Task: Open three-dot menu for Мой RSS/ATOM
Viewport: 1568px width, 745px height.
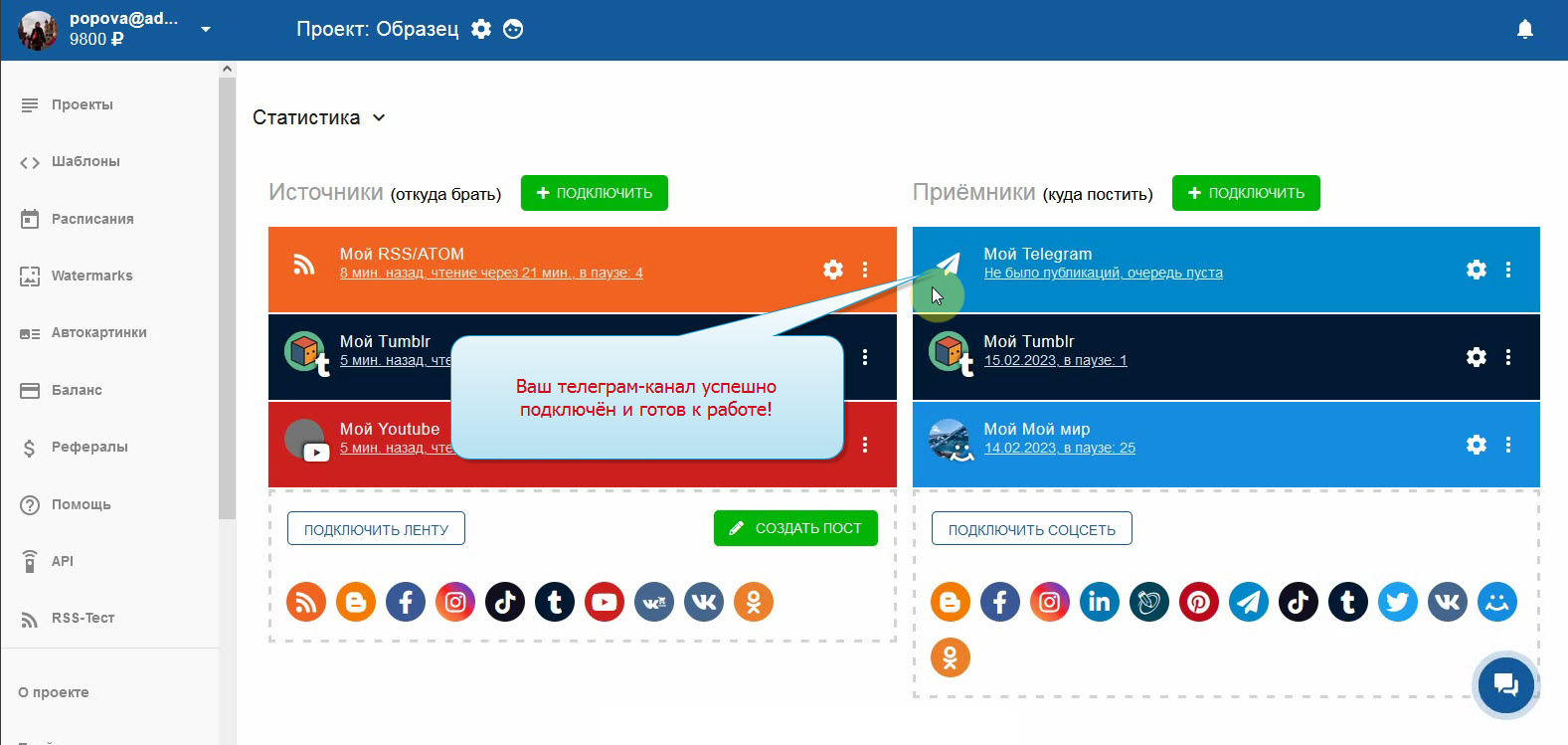Action: (865, 270)
